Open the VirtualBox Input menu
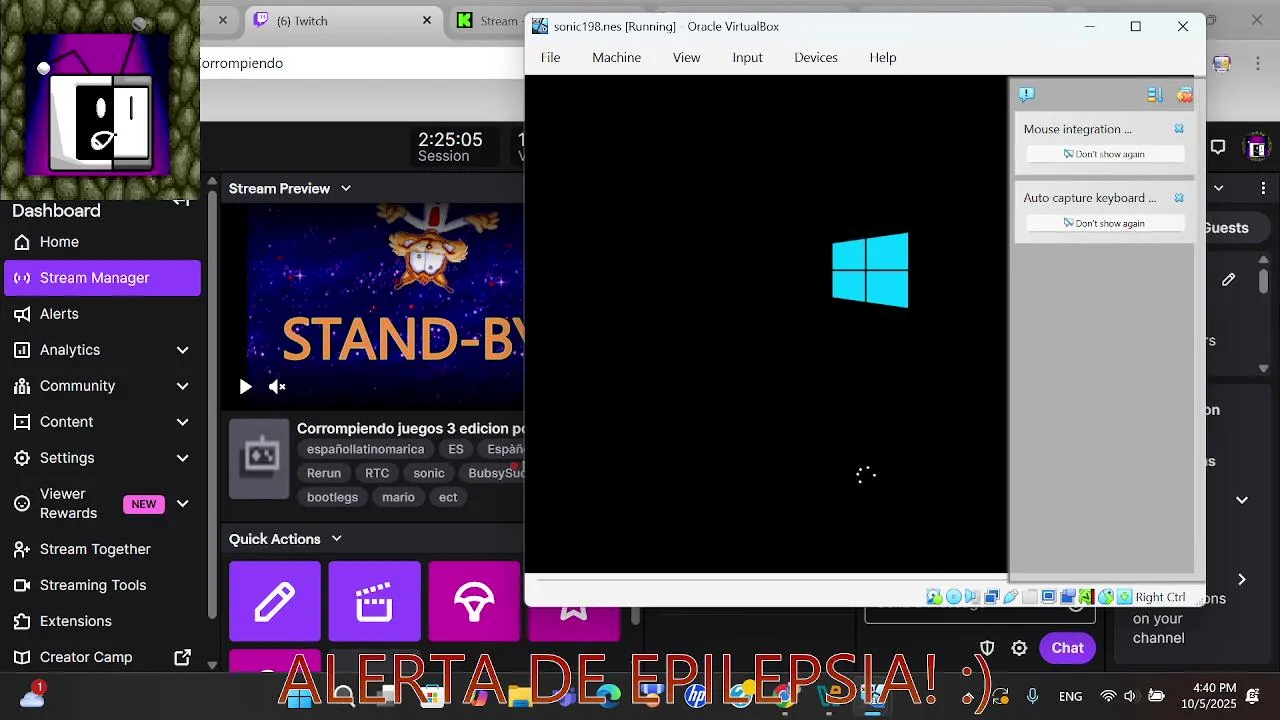Image resolution: width=1280 pixels, height=720 pixels. click(x=747, y=57)
